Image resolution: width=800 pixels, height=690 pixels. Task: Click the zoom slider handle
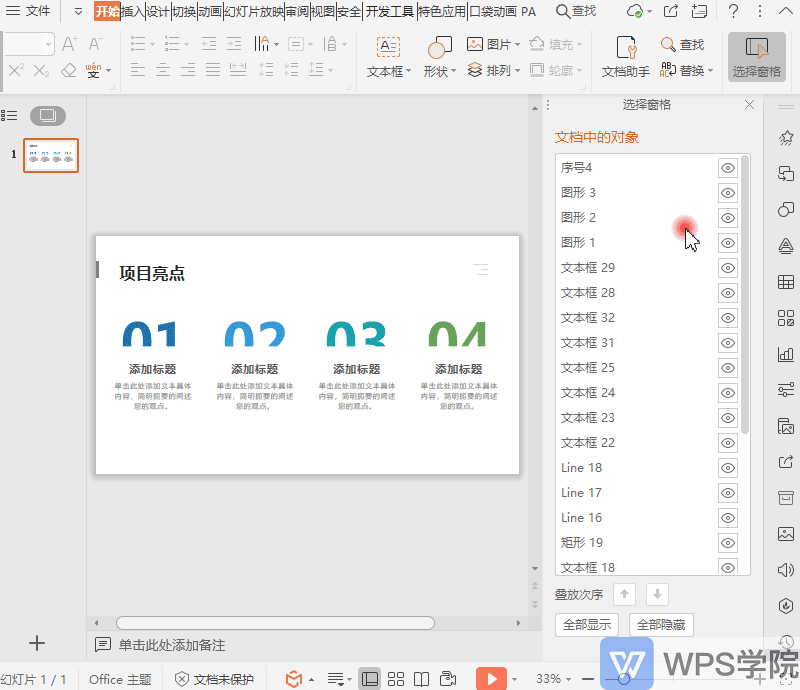(623, 679)
